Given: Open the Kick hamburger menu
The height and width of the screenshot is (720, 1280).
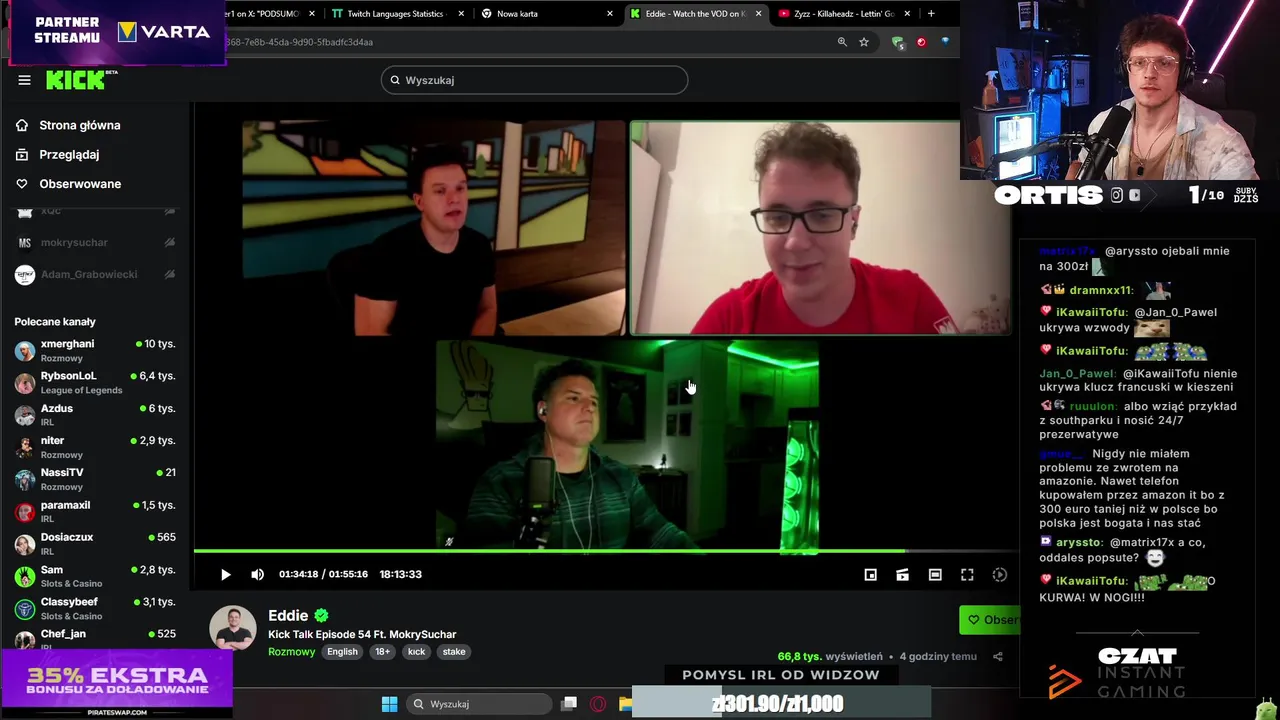Looking at the screenshot, I should pyautogui.click(x=24, y=80).
